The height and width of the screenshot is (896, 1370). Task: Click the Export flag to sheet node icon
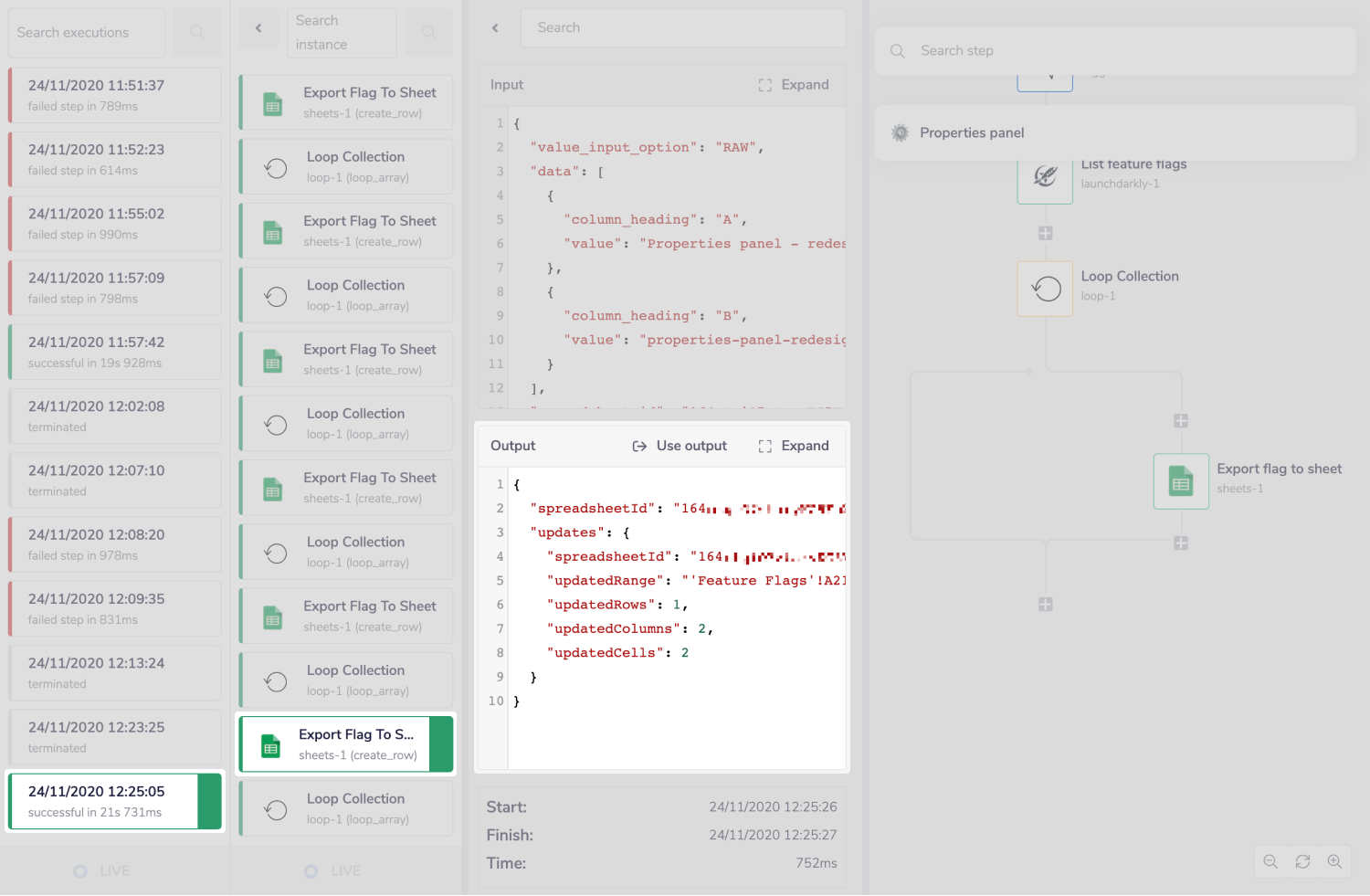[x=1181, y=481]
